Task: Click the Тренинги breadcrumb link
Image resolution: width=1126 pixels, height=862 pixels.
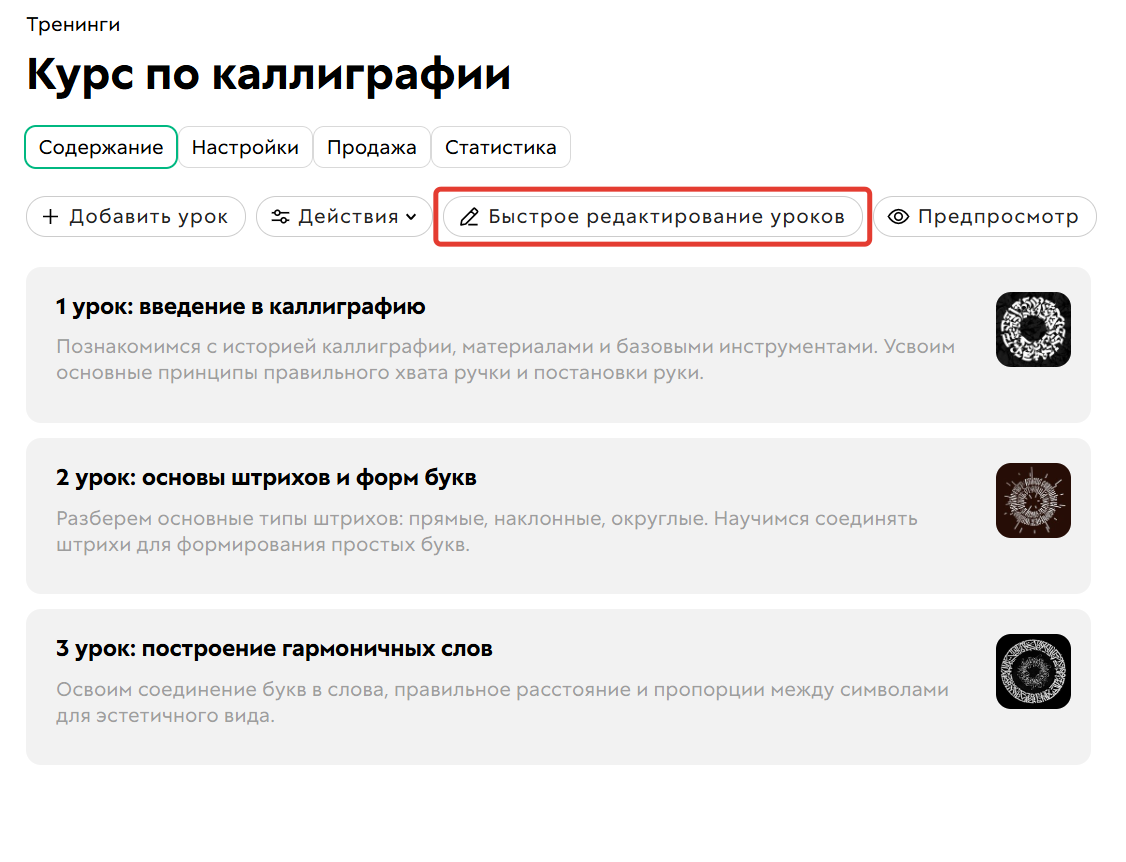Action: pyautogui.click(x=74, y=24)
